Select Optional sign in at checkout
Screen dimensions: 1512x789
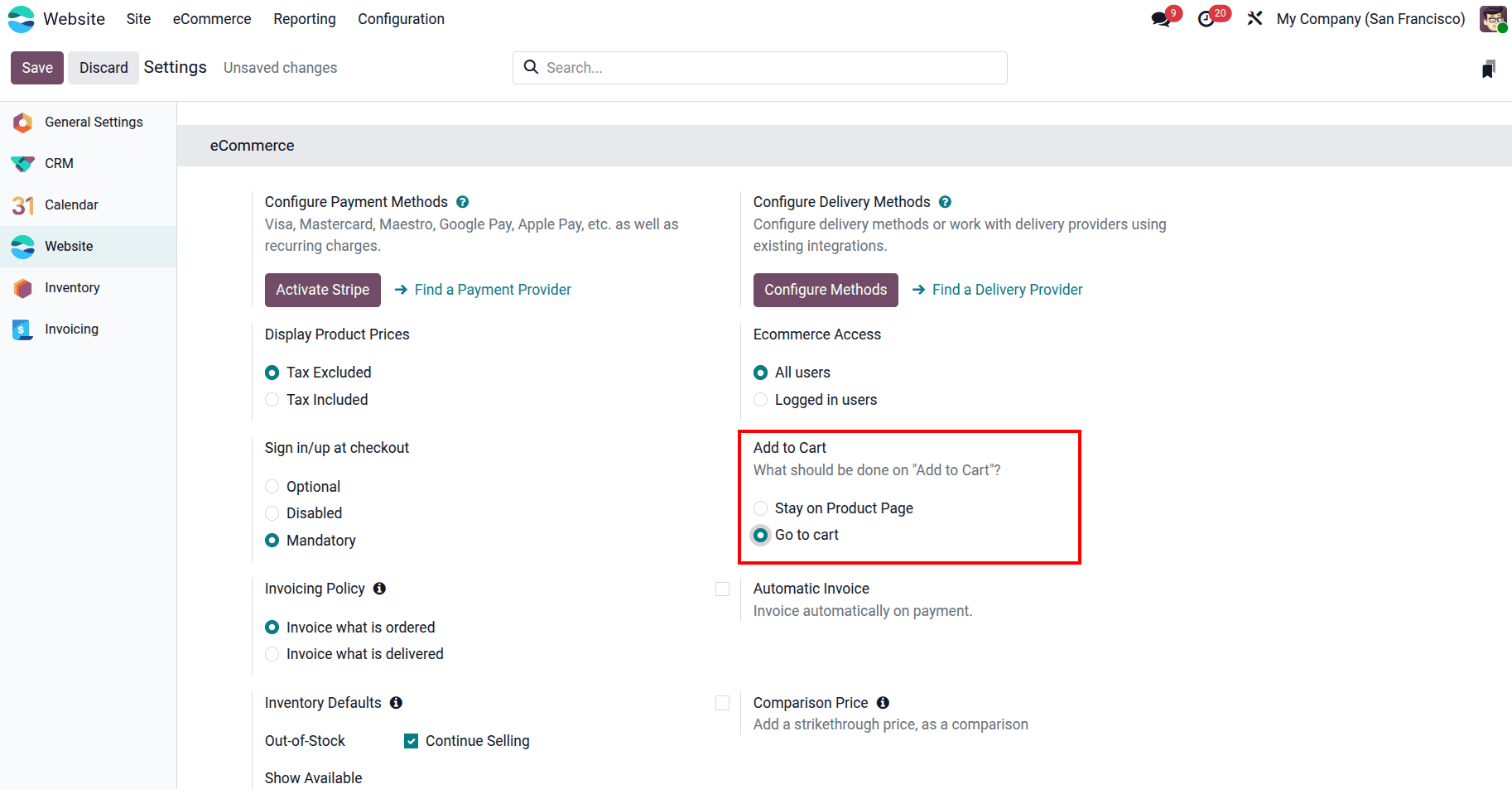(272, 487)
